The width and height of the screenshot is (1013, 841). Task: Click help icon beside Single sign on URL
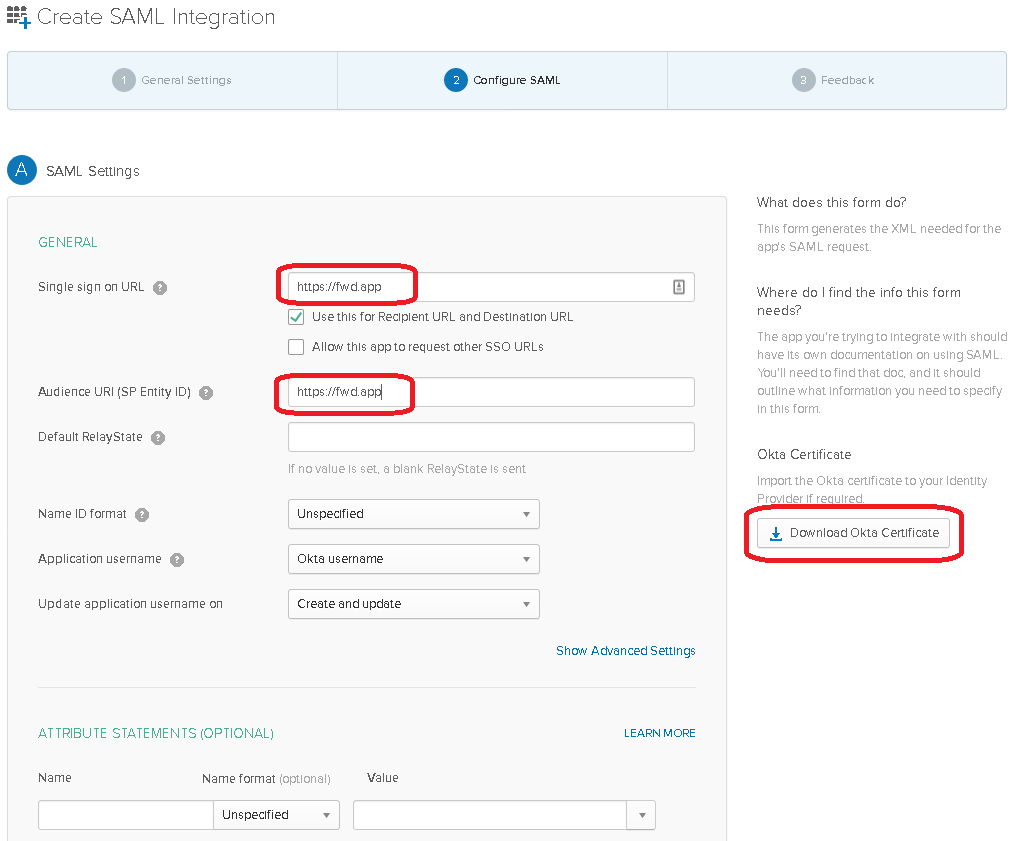160,288
